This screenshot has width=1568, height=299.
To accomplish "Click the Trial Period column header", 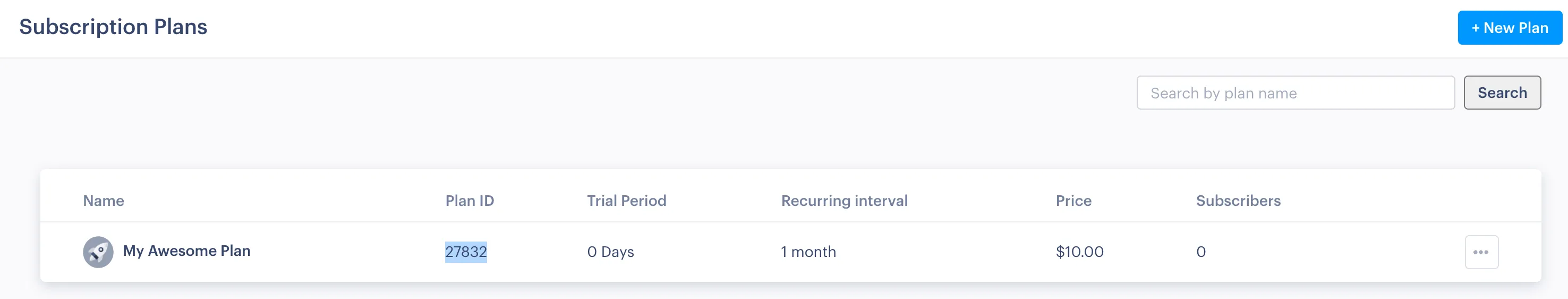I will (626, 201).
